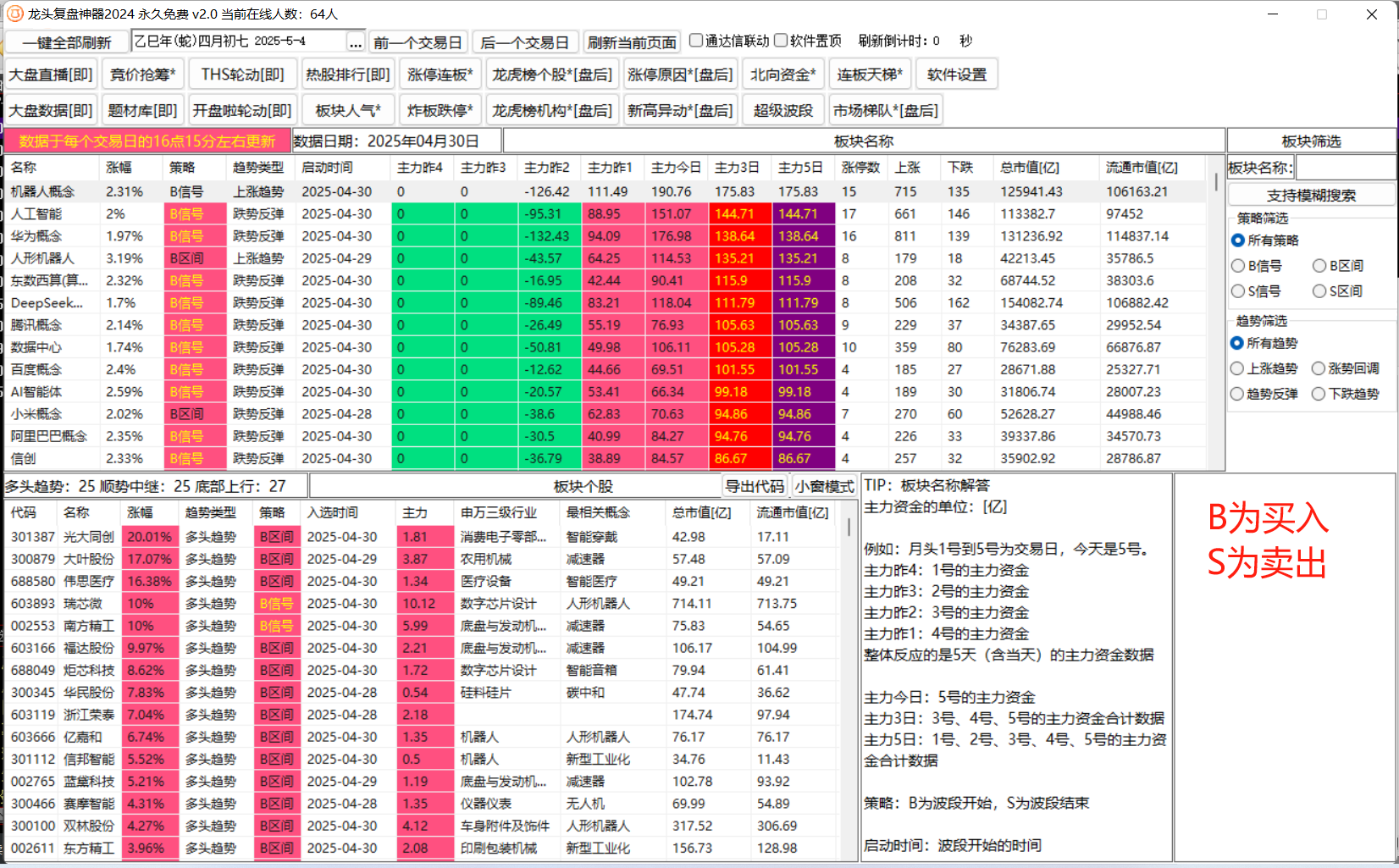Click the 板块名称 search input field
1399x868 pixels.
(x=1345, y=168)
